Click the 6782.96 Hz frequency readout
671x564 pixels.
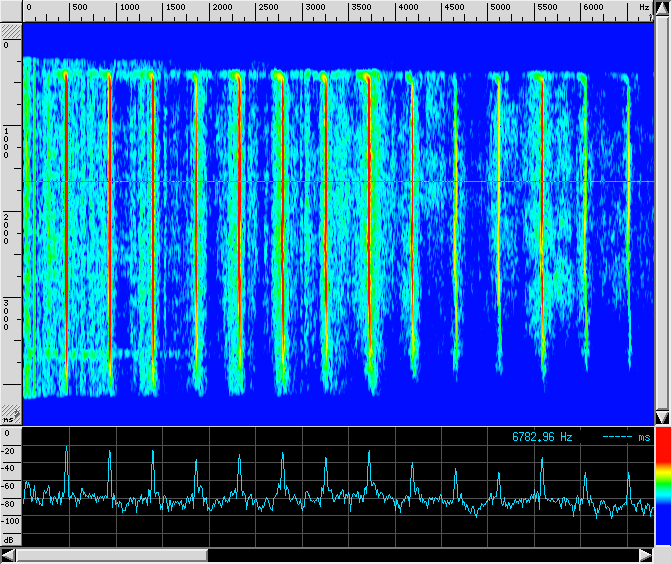[x=543, y=437]
